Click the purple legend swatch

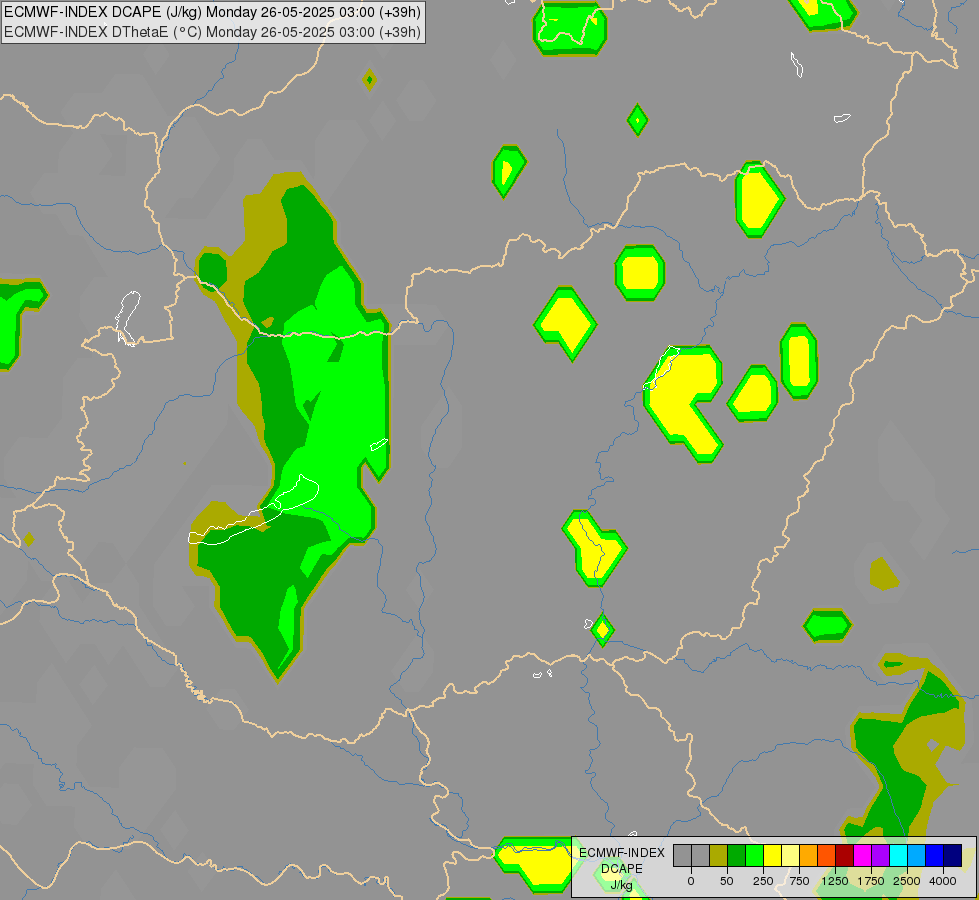880,855
